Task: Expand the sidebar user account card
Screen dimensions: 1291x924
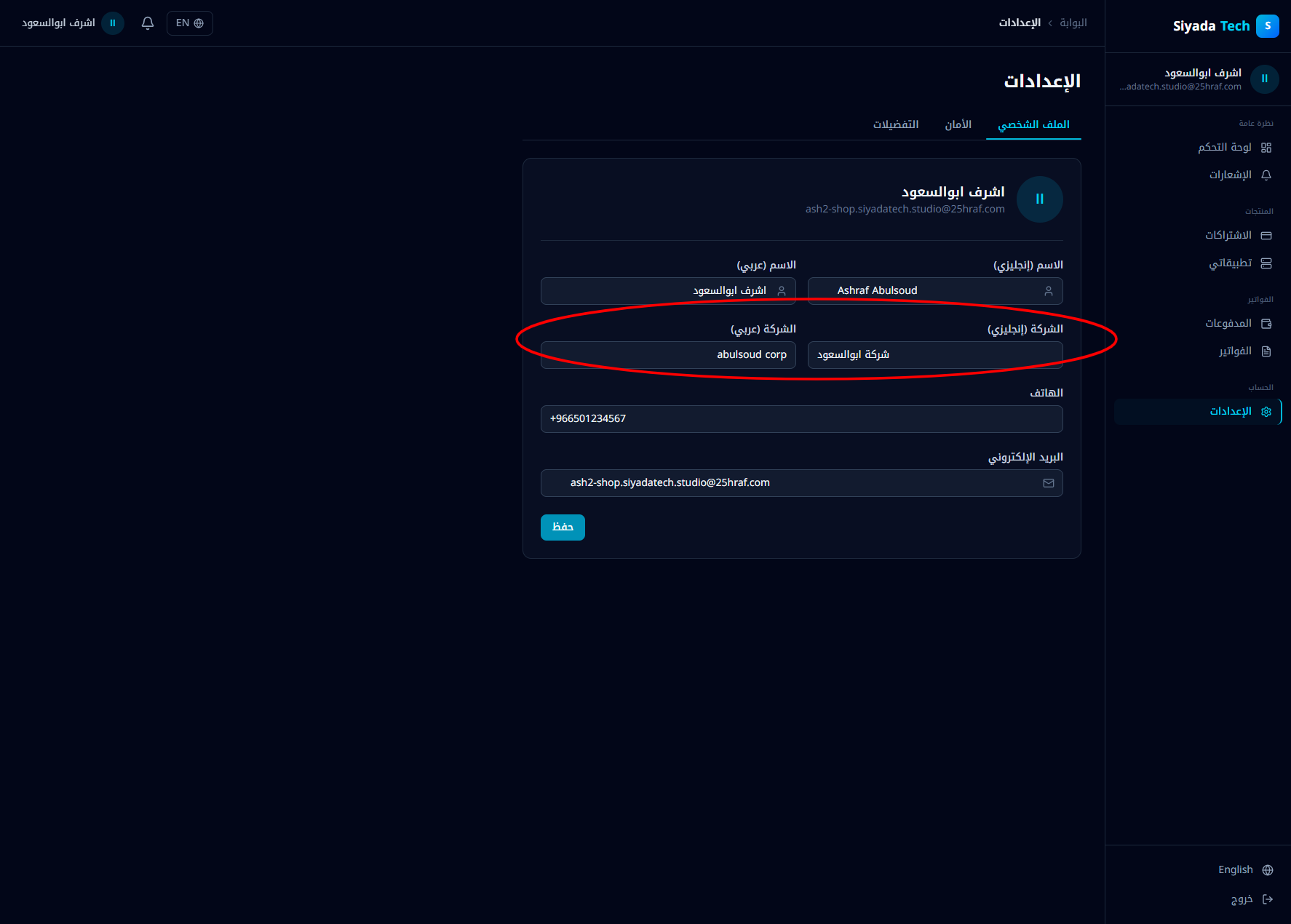Action: click(1198, 79)
